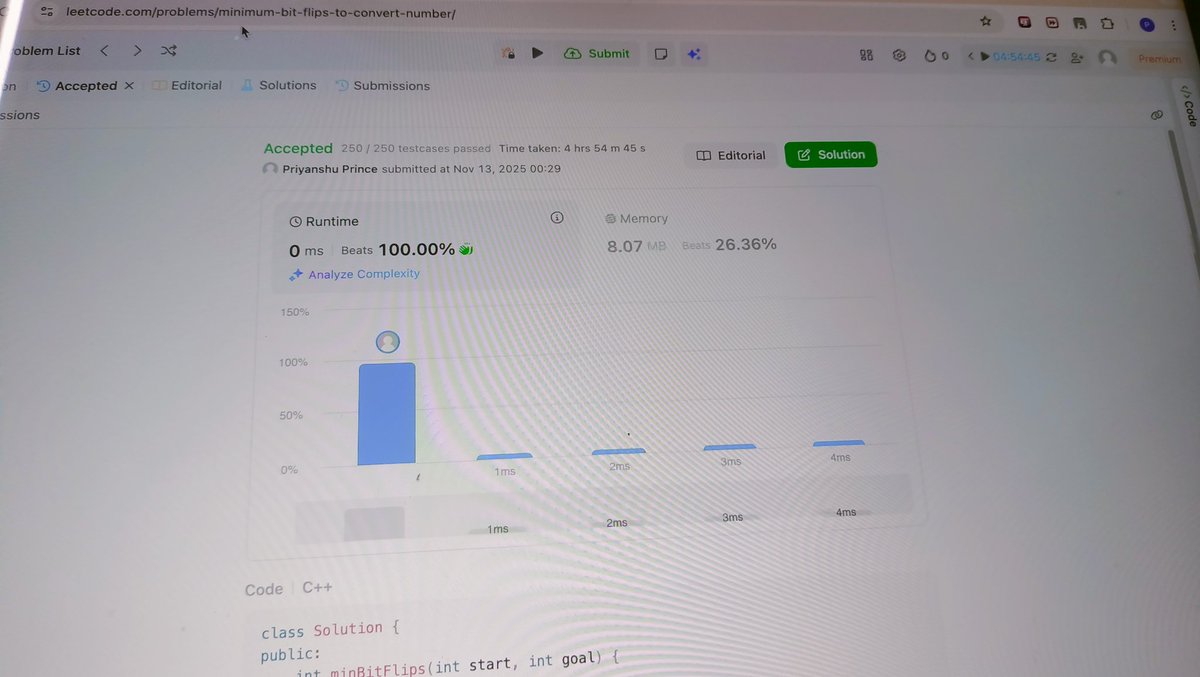
Task: Bookmark page with star icon
Action: click(x=985, y=20)
